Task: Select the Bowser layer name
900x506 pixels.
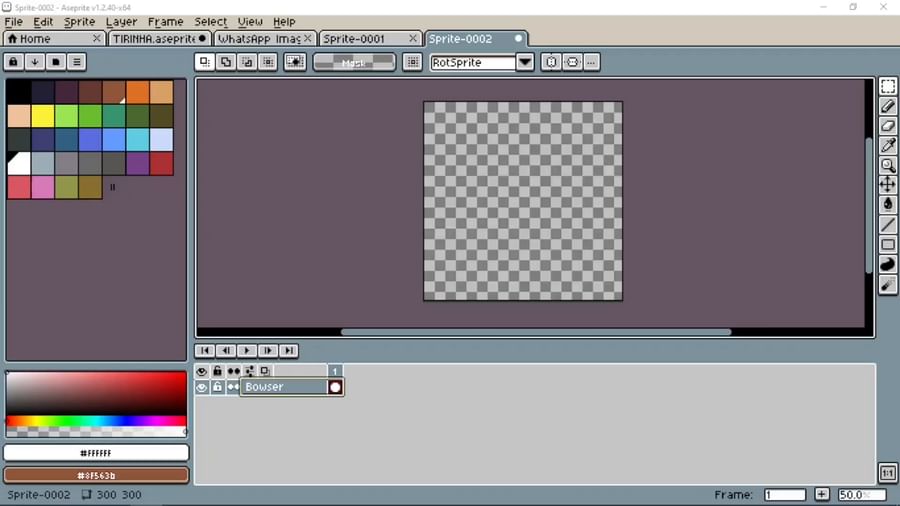Action: (284, 387)
